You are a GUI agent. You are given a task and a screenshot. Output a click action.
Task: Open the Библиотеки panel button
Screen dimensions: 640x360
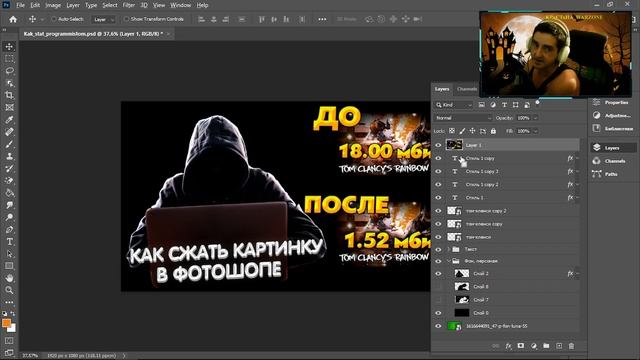pyautogui.click(x=612, y=129)
